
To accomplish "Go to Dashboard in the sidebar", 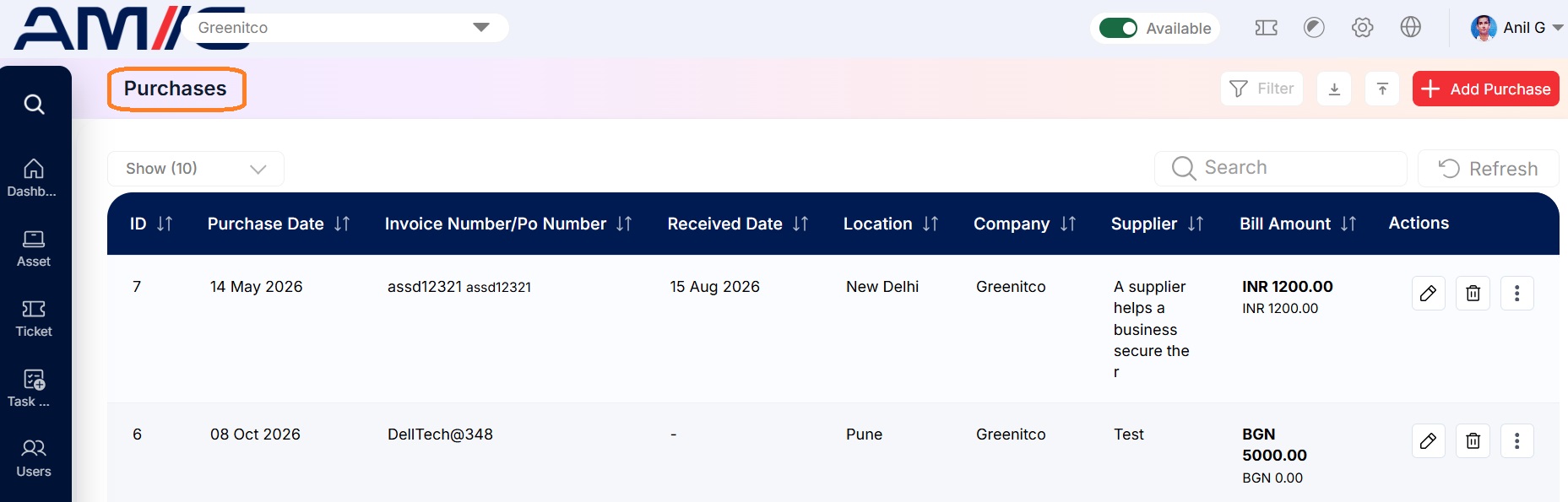I will [x=33, y=178].
